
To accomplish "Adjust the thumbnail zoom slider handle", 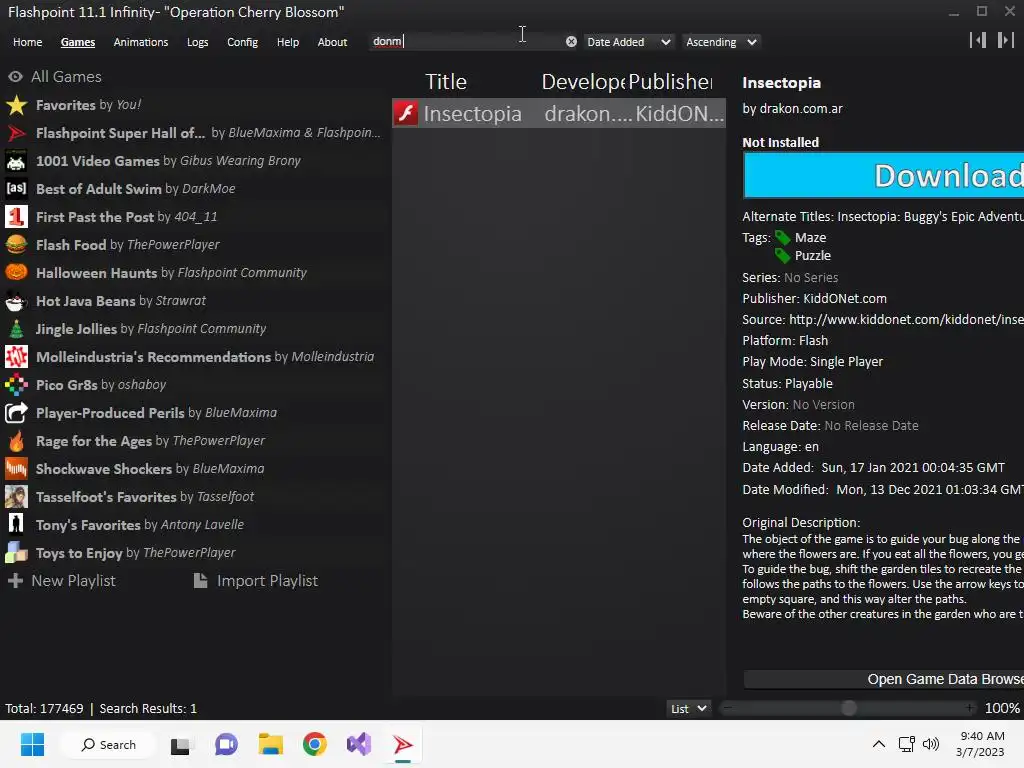I will pyautogui.click(x=848, y=708).
